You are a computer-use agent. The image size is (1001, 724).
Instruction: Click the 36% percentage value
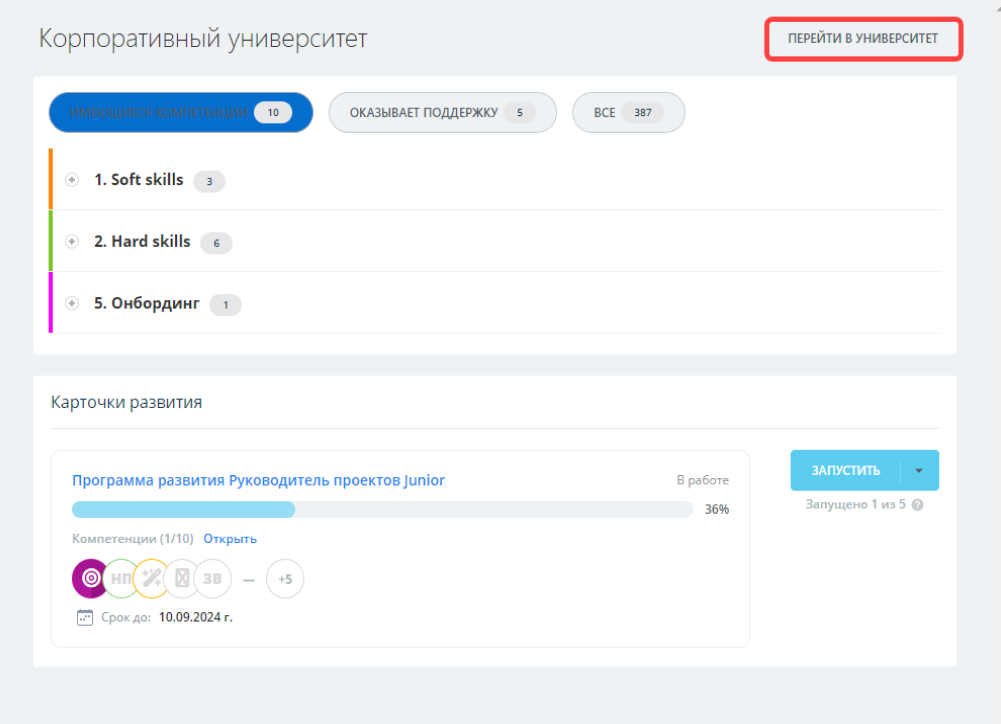(x=717, y=509)
